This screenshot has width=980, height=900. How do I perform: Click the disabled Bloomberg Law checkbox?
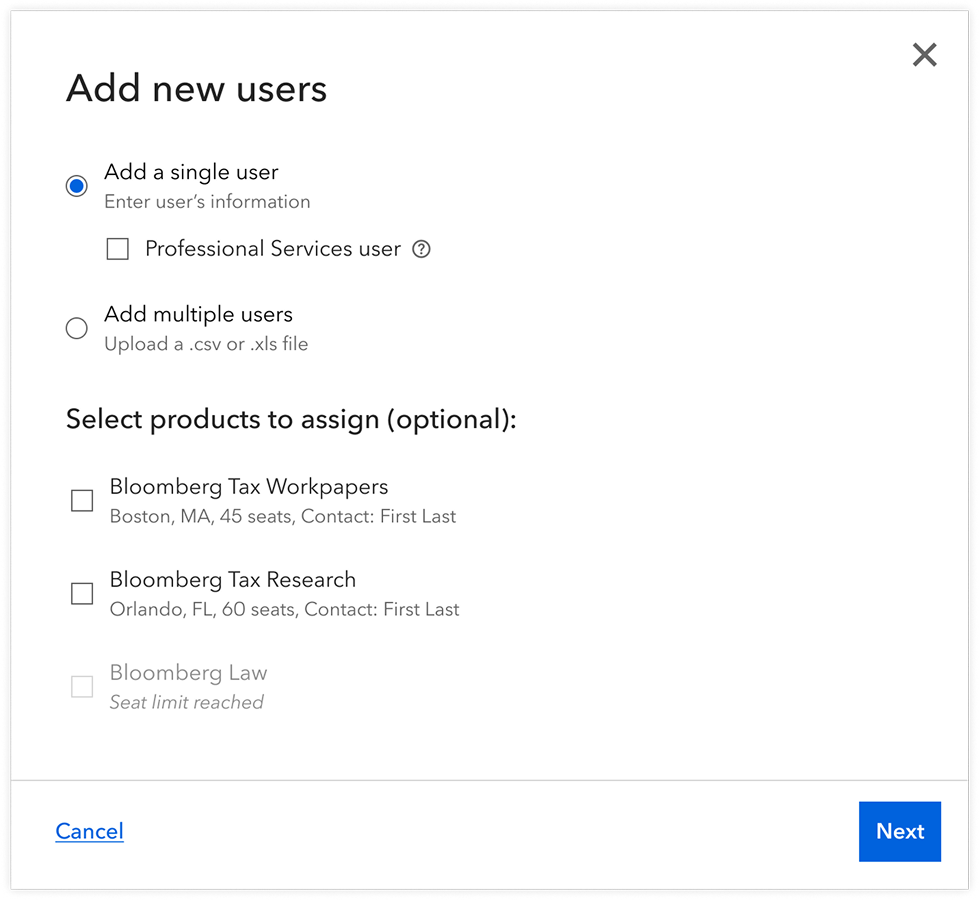[82, 686]
